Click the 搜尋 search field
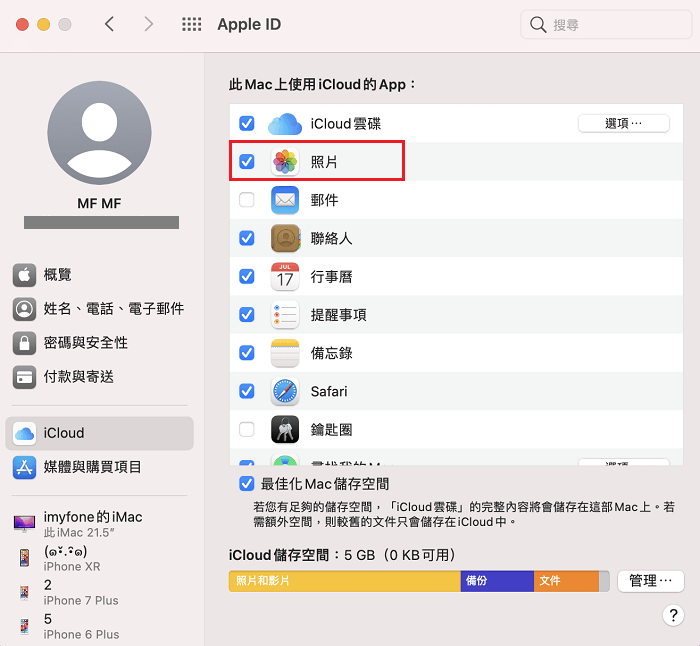This screenshot has width=700, height=646. (606, 25)
